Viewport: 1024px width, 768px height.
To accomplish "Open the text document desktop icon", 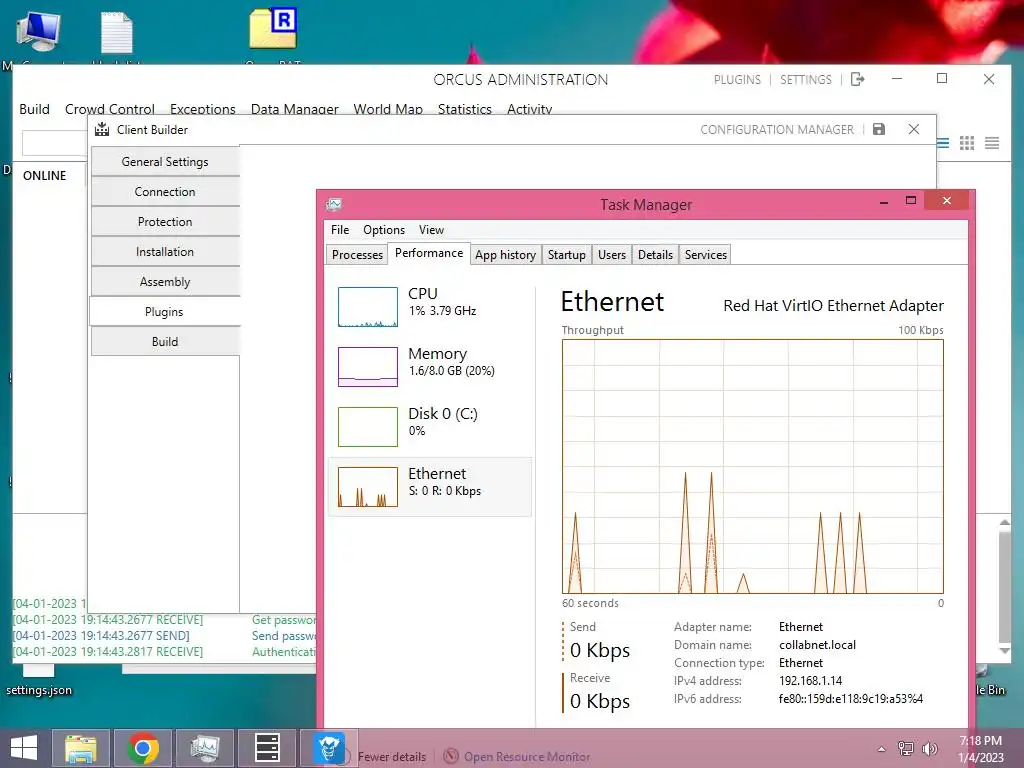I will coord(117,31).
